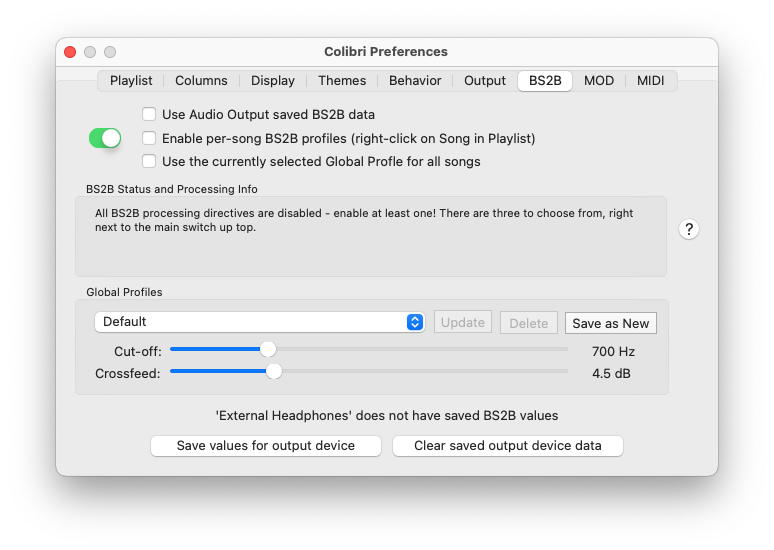Click Save as New profile button
The image size is (774, 550).
coord(611,323)
